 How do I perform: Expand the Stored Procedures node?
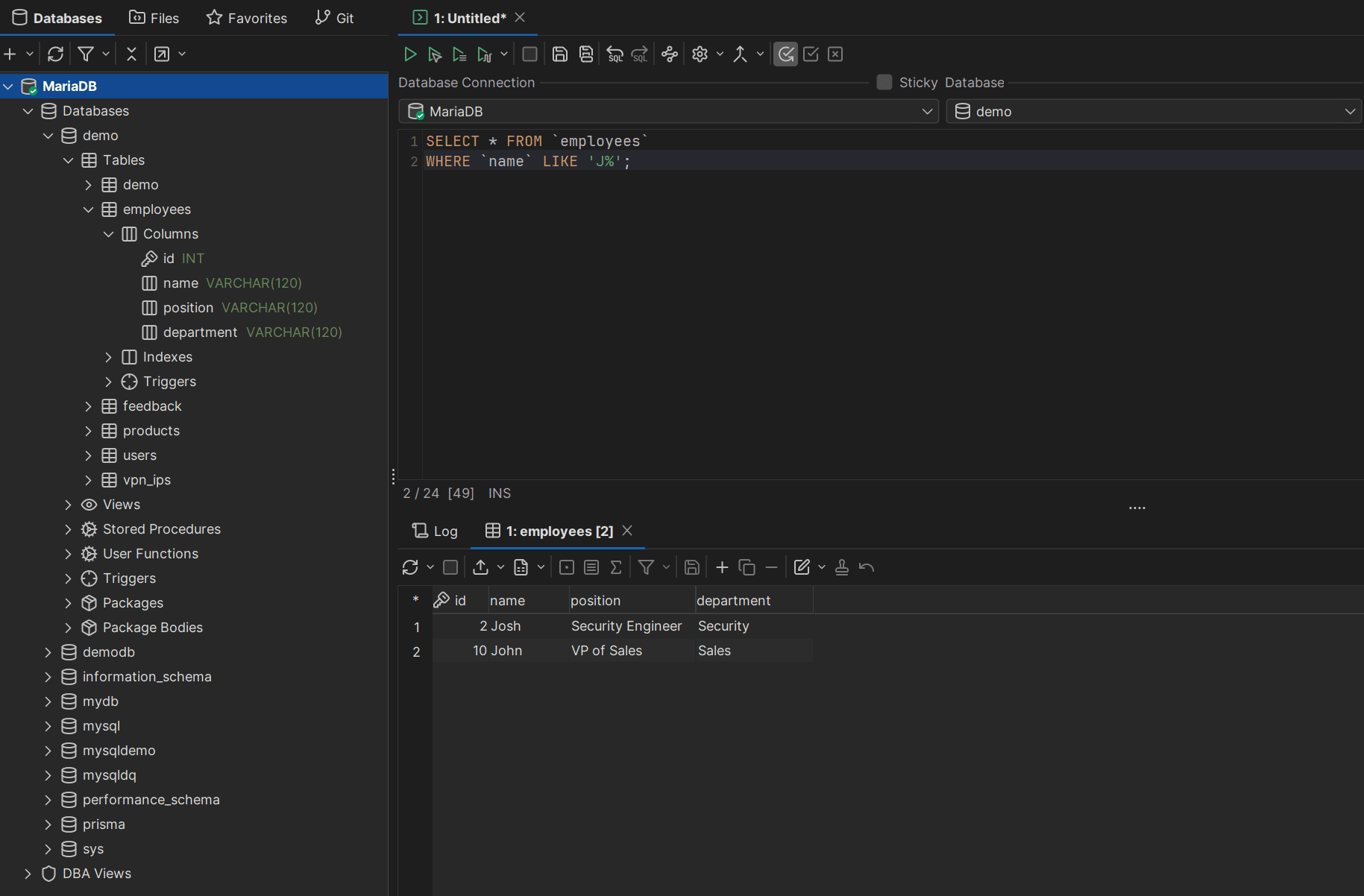pos(68,529)
